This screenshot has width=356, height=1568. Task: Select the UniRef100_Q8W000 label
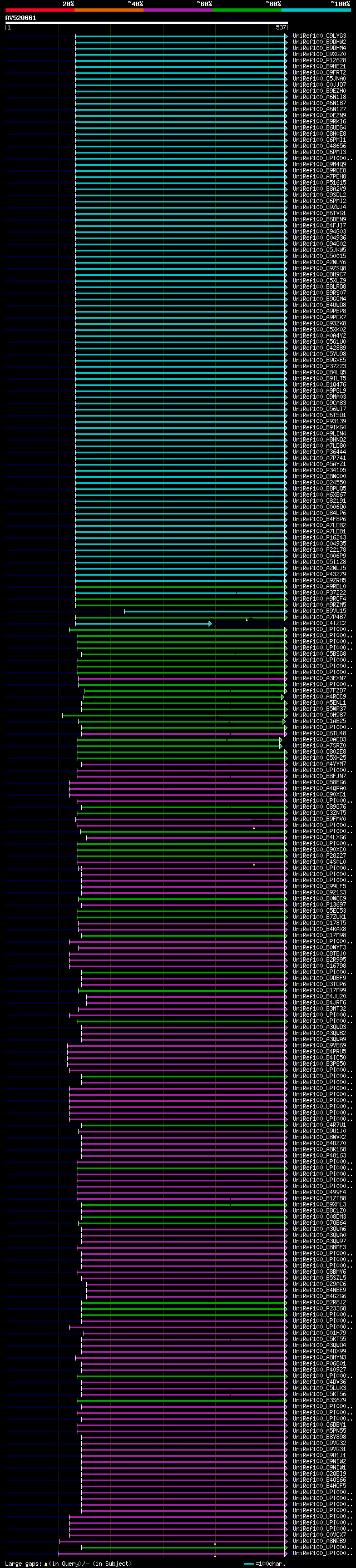pos(319,476)
